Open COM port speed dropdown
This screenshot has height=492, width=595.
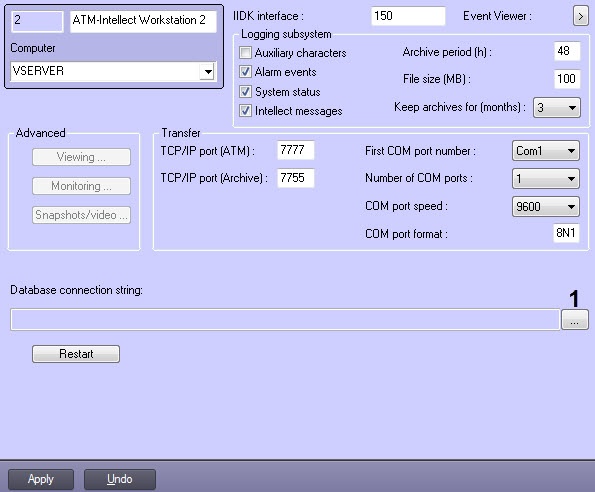(x=545, y=206)
